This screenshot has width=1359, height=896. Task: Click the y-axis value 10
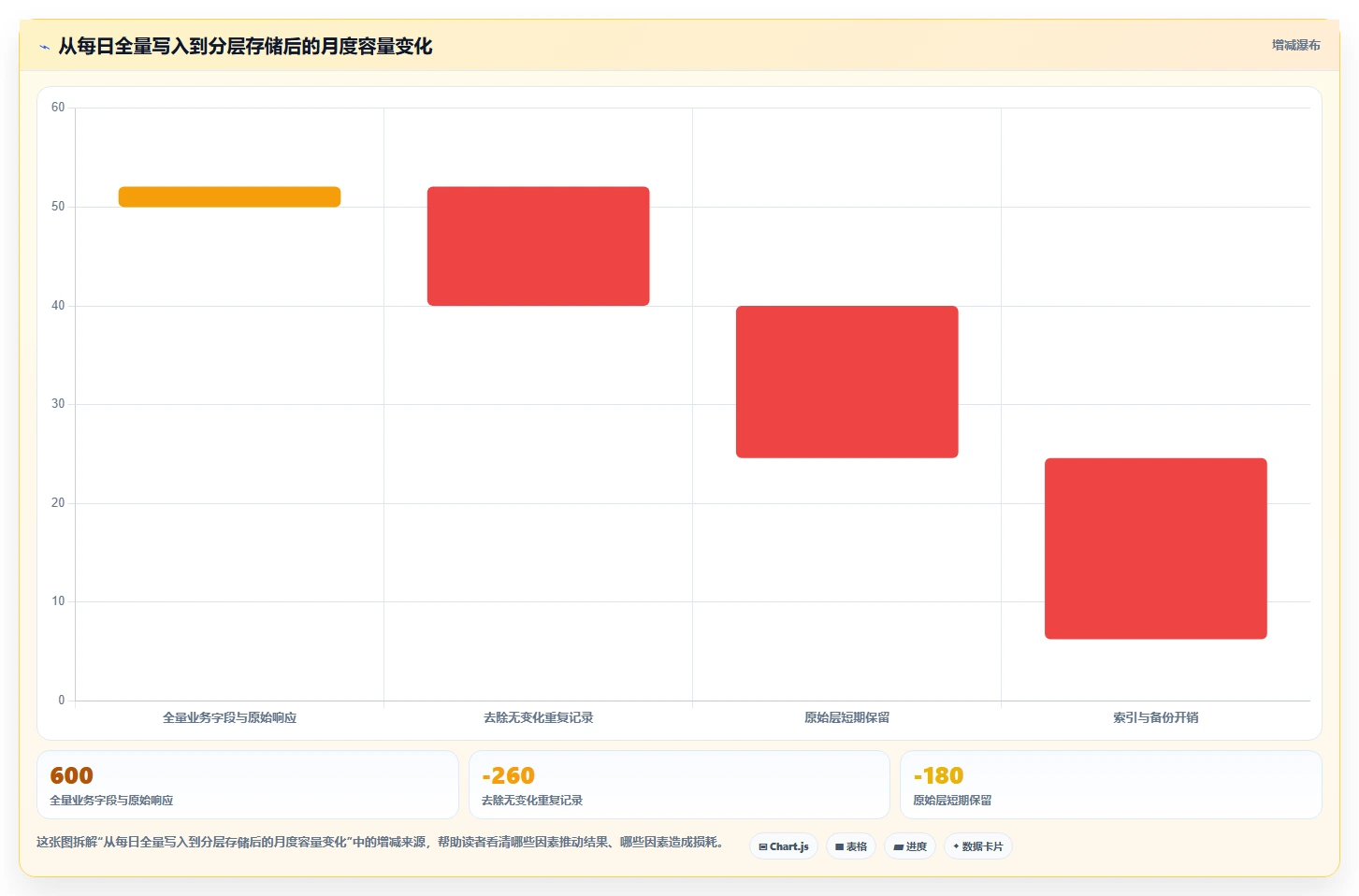coord(58,601)
